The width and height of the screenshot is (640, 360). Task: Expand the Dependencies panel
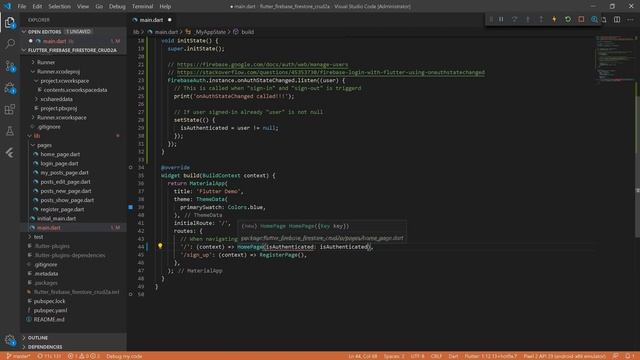tap(73, 347)
